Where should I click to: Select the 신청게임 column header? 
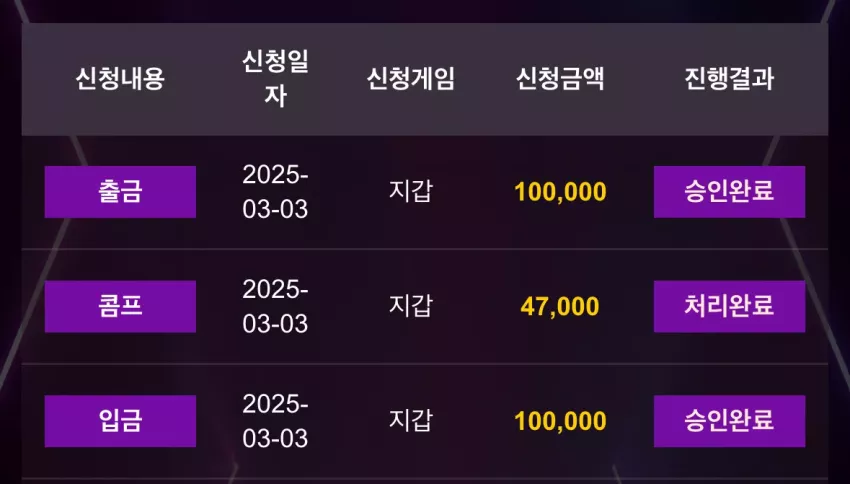click(410, 79)
